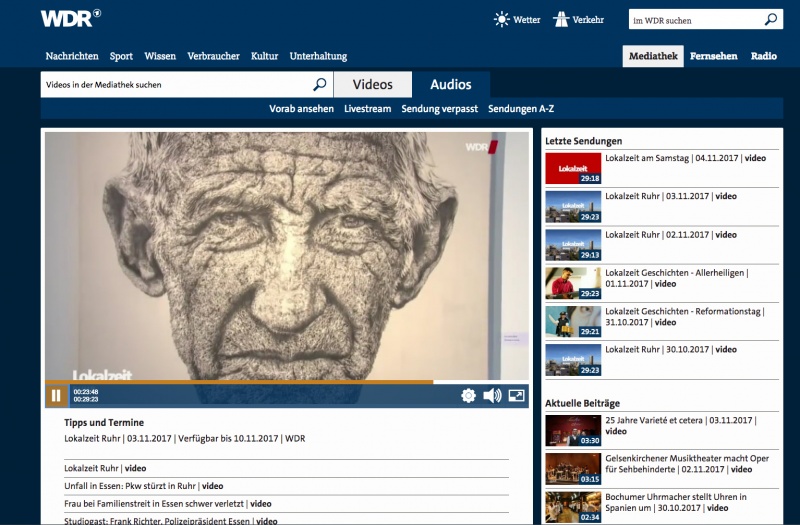The width and height of the screenshot is (800, 525).
Task: Mute the video with the speaker icon
Action: (x=492, y=395)
